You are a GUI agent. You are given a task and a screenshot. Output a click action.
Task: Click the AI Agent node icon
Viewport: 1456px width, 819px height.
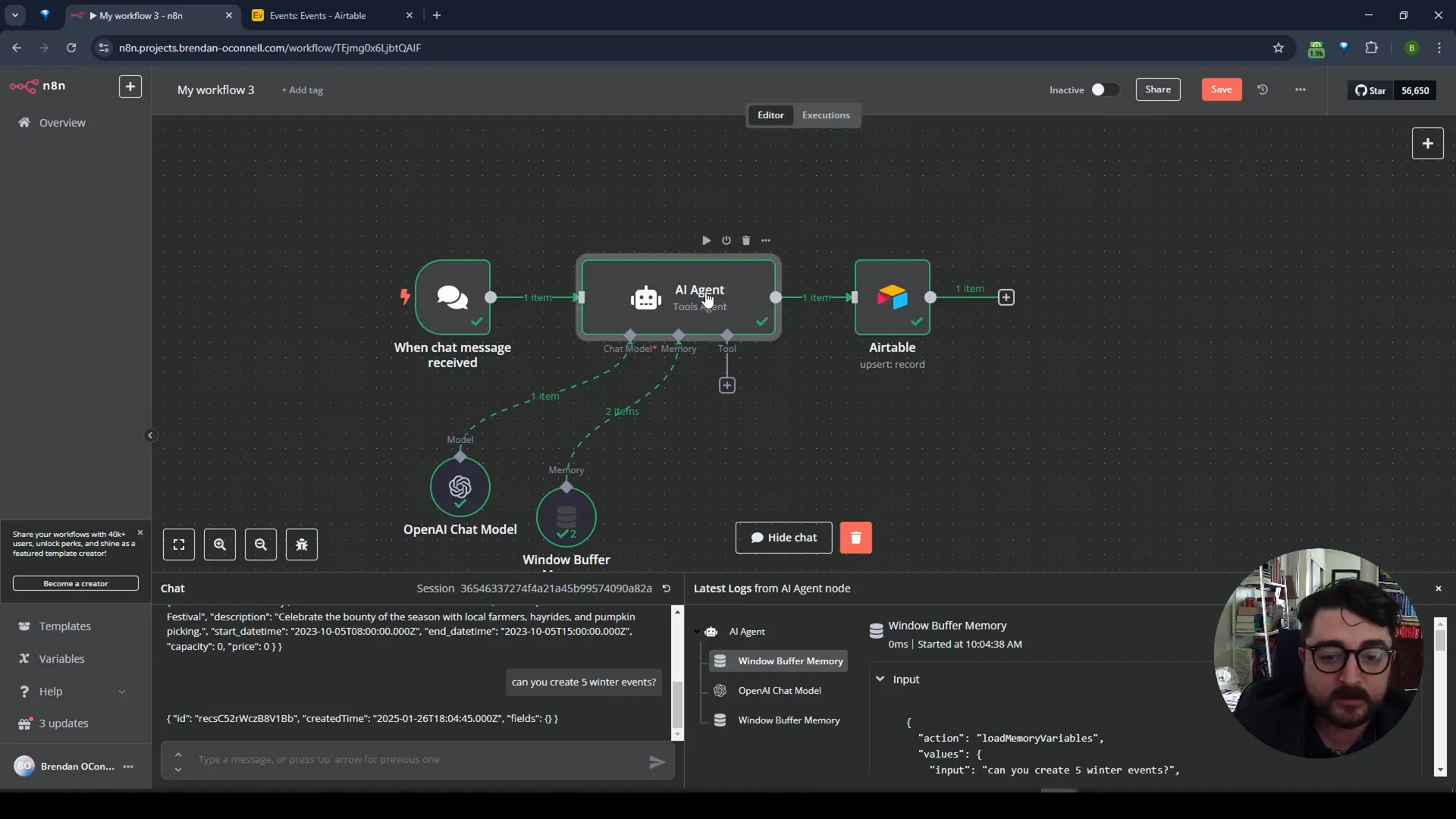pyautogui.click(x=647, y=297)
